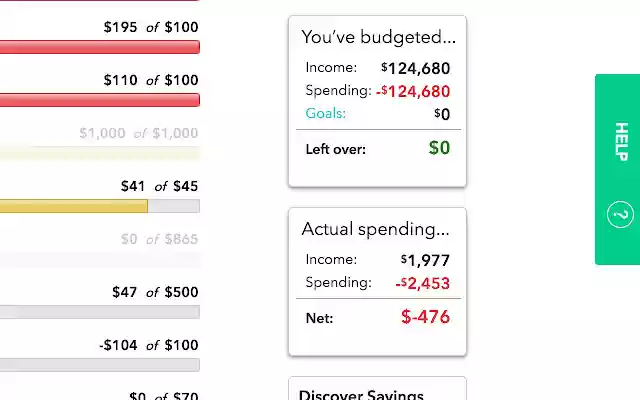Click the "Actual spending..." card heading
The width and height of the screenshot is (640, 400).
click(375, 229)
